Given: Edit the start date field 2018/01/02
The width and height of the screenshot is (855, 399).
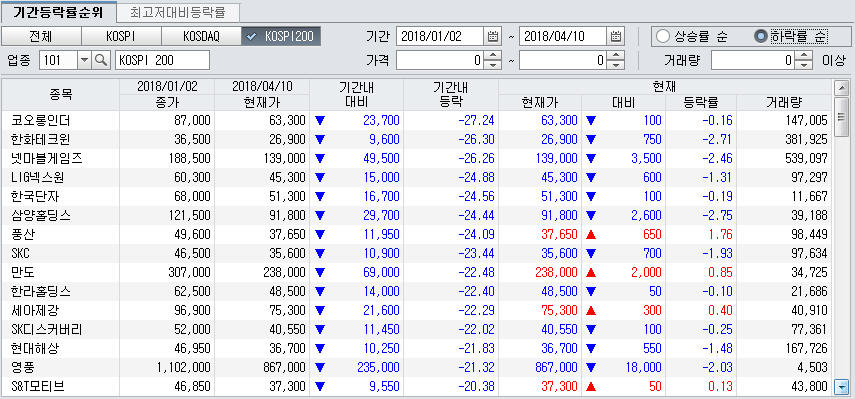Looking at the screenshot, I should [x=439, y=37].
